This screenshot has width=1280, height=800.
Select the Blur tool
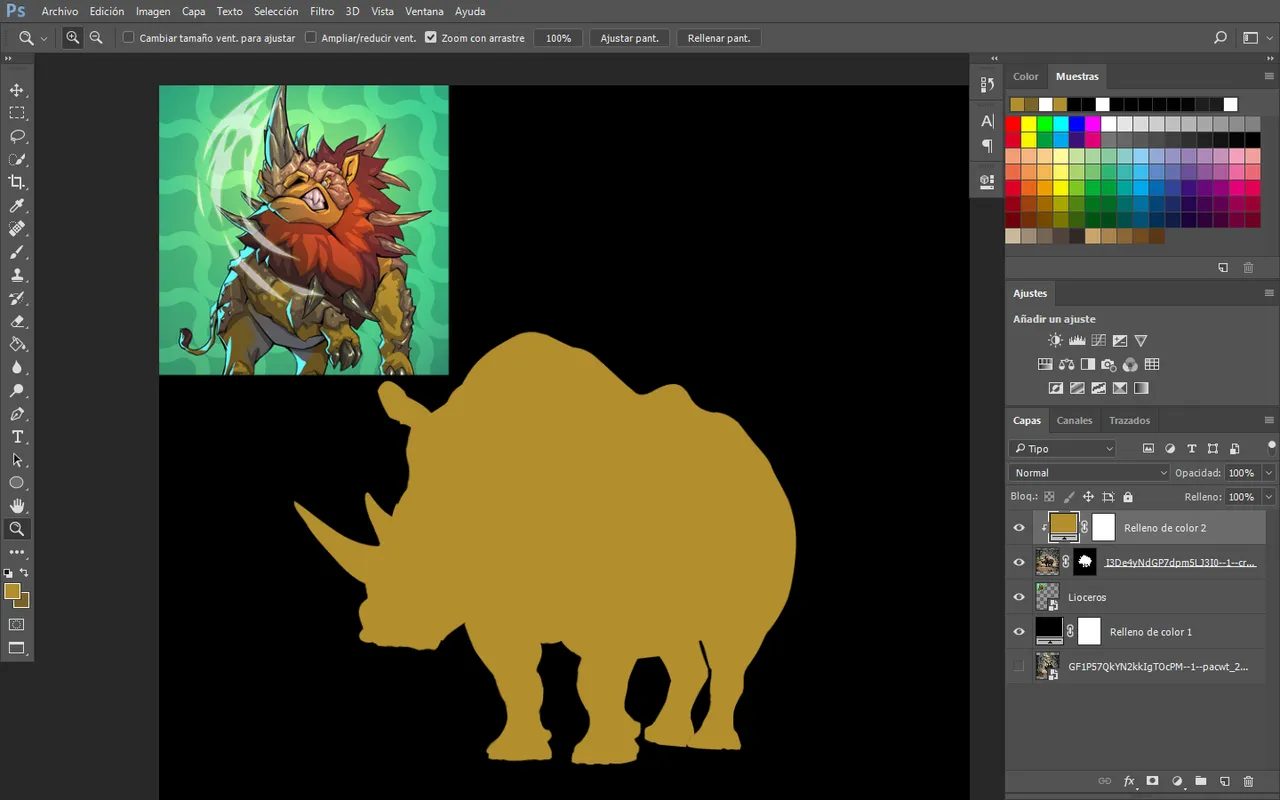click(17, 367)
